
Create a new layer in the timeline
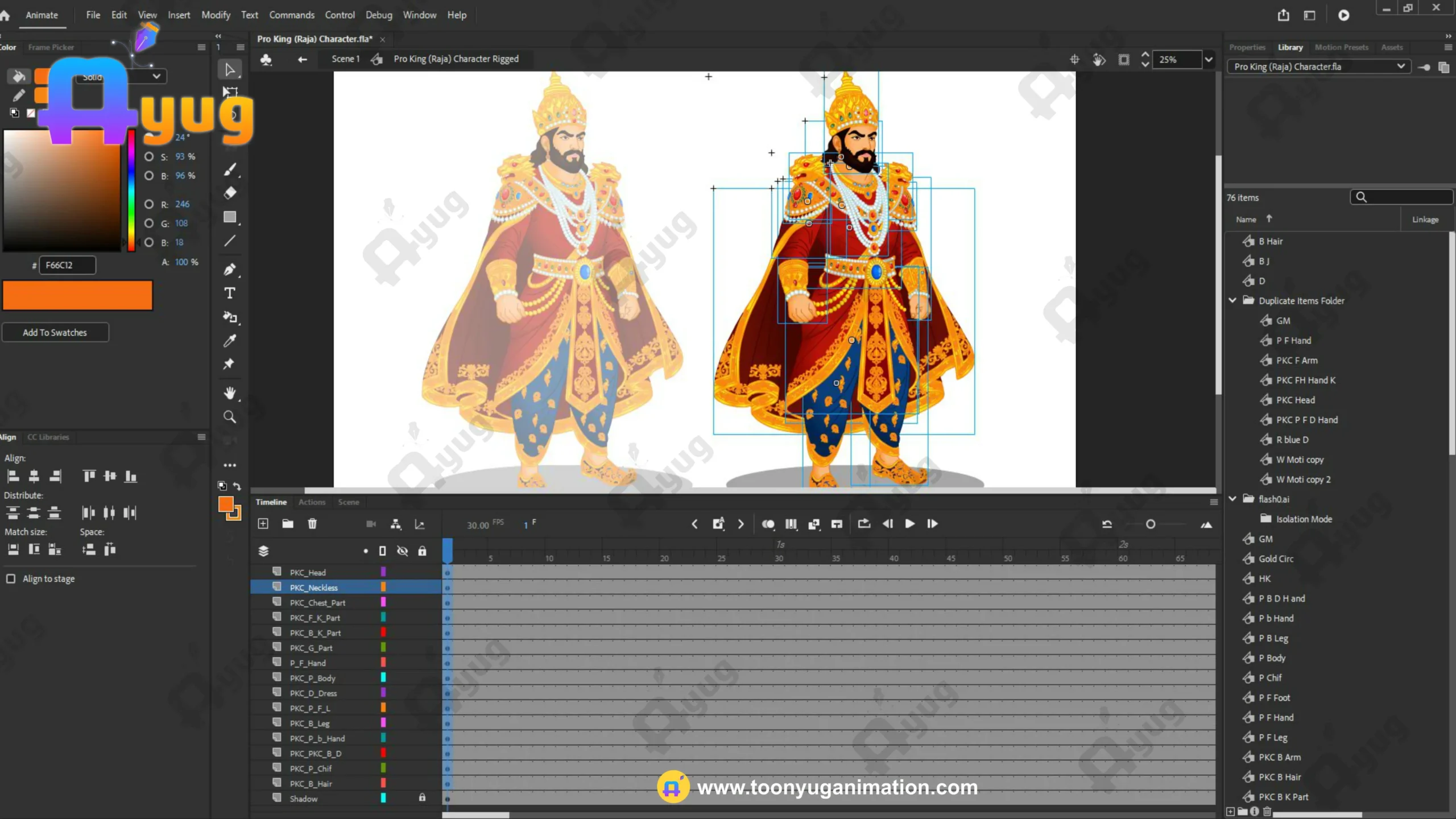(x=263, y=524)
